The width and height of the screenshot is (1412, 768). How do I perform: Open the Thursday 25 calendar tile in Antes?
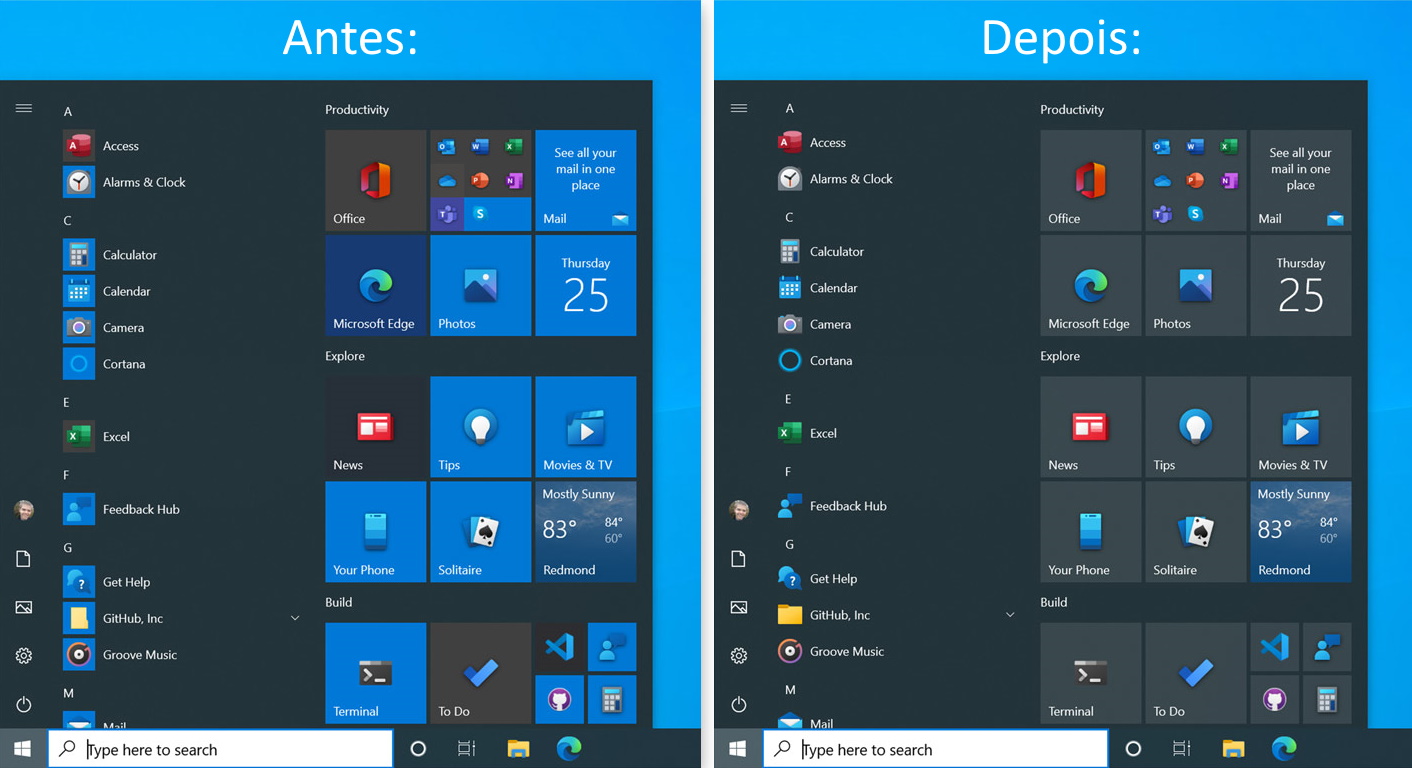586,286
